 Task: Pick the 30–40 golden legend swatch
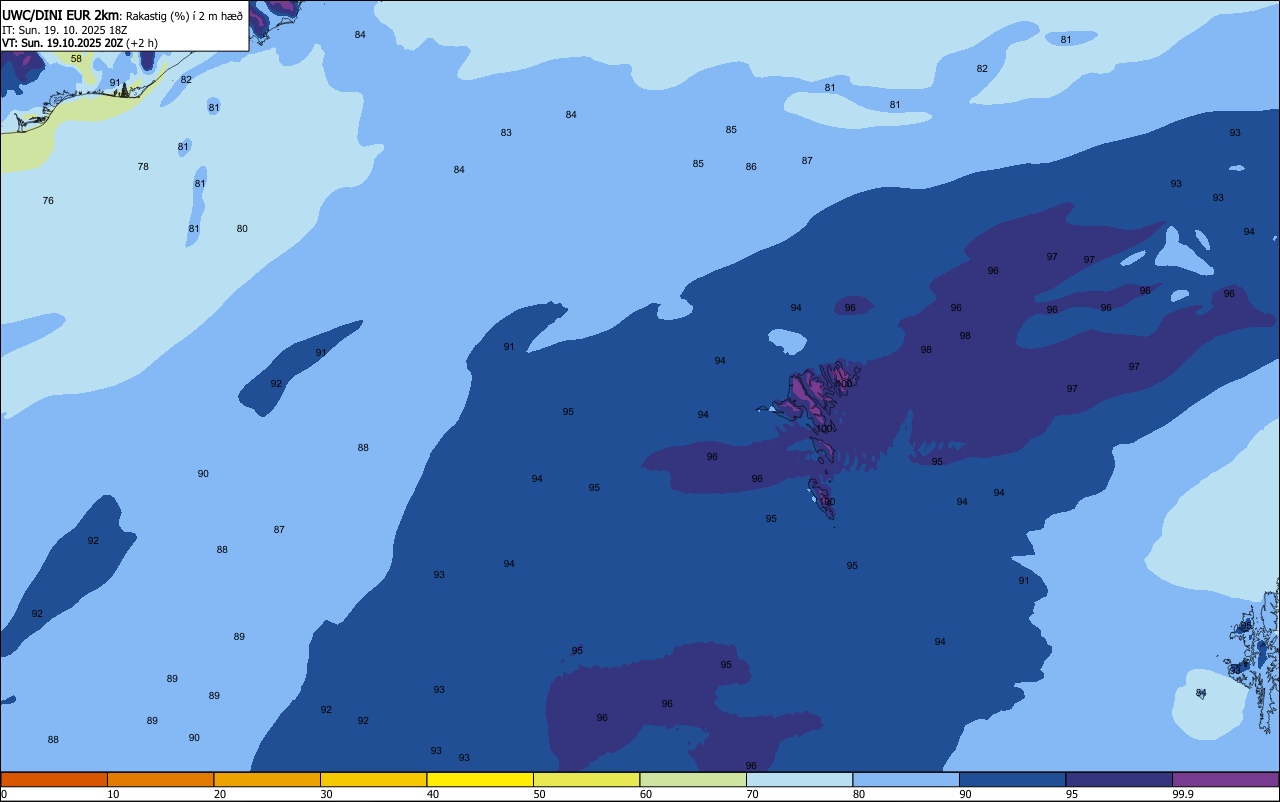pos(373,779)
